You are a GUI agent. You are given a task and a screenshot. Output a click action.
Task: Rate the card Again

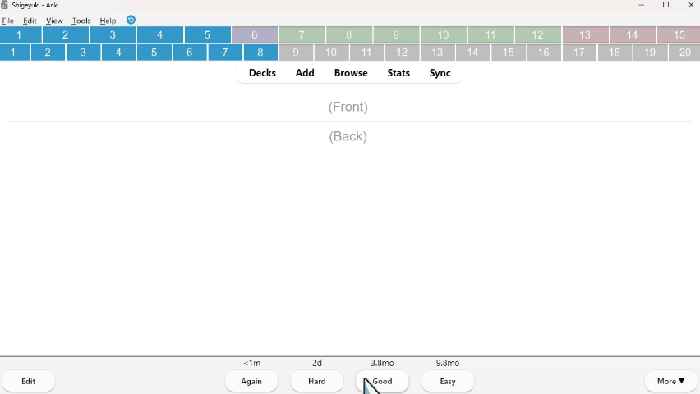click(x=251, y=381)
